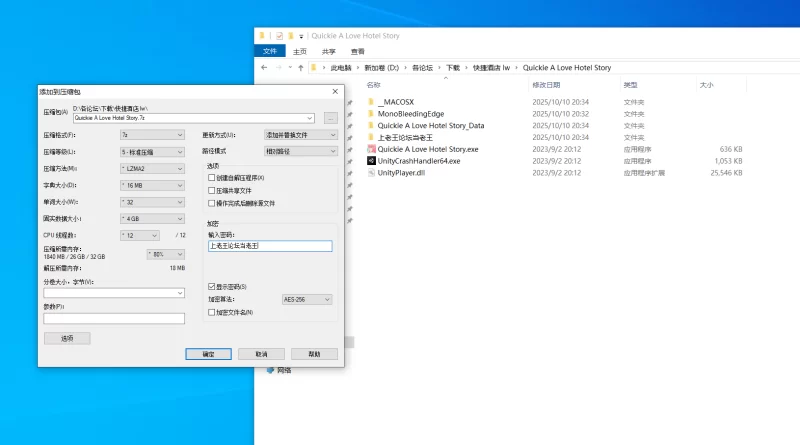Sort by the 类型 column header
The width and height of the screenshot is (800, 445).
tap(630, 85)
